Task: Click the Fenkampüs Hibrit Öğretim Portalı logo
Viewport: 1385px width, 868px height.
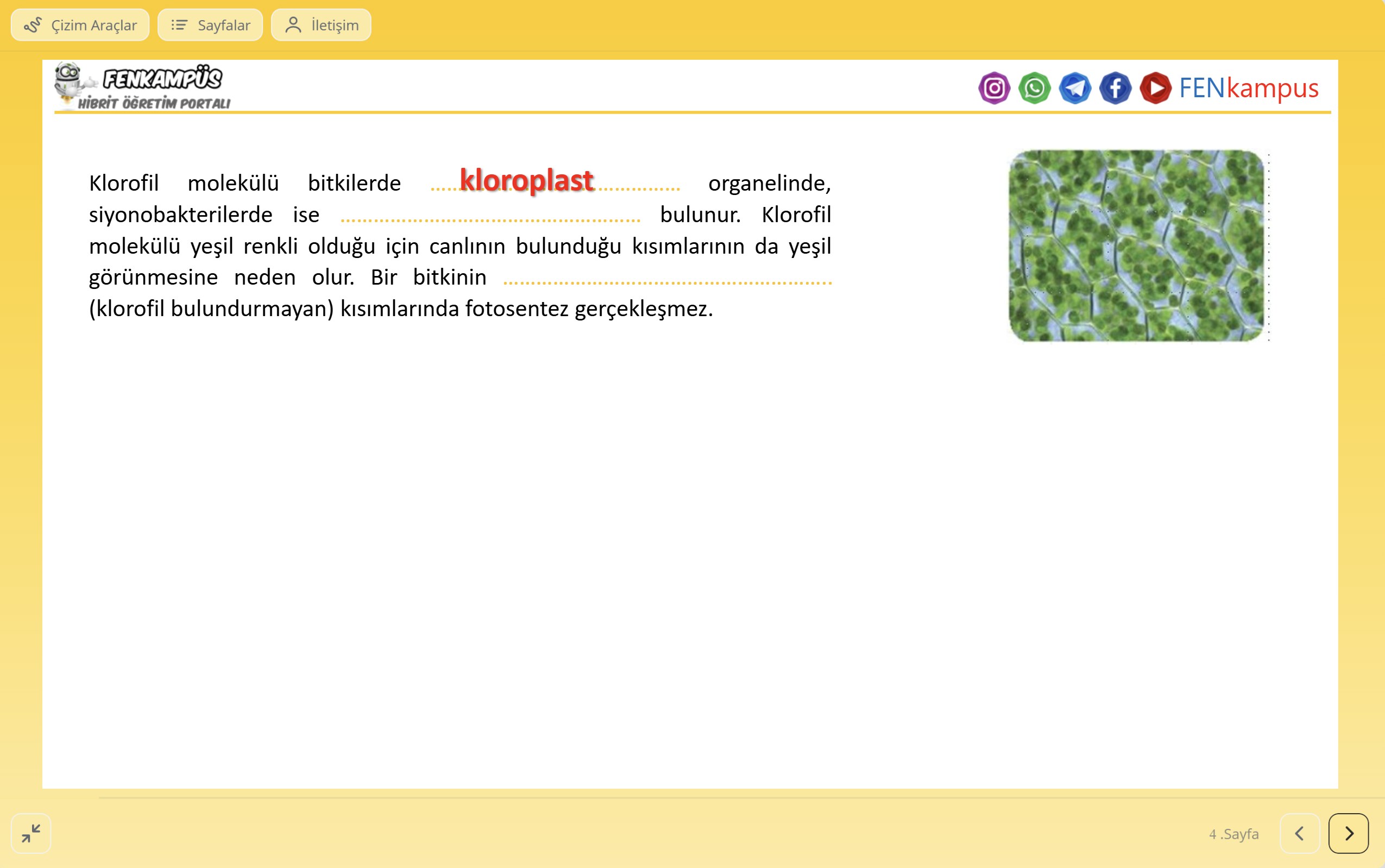Action: pyautogui.click(x=142, y=86)
